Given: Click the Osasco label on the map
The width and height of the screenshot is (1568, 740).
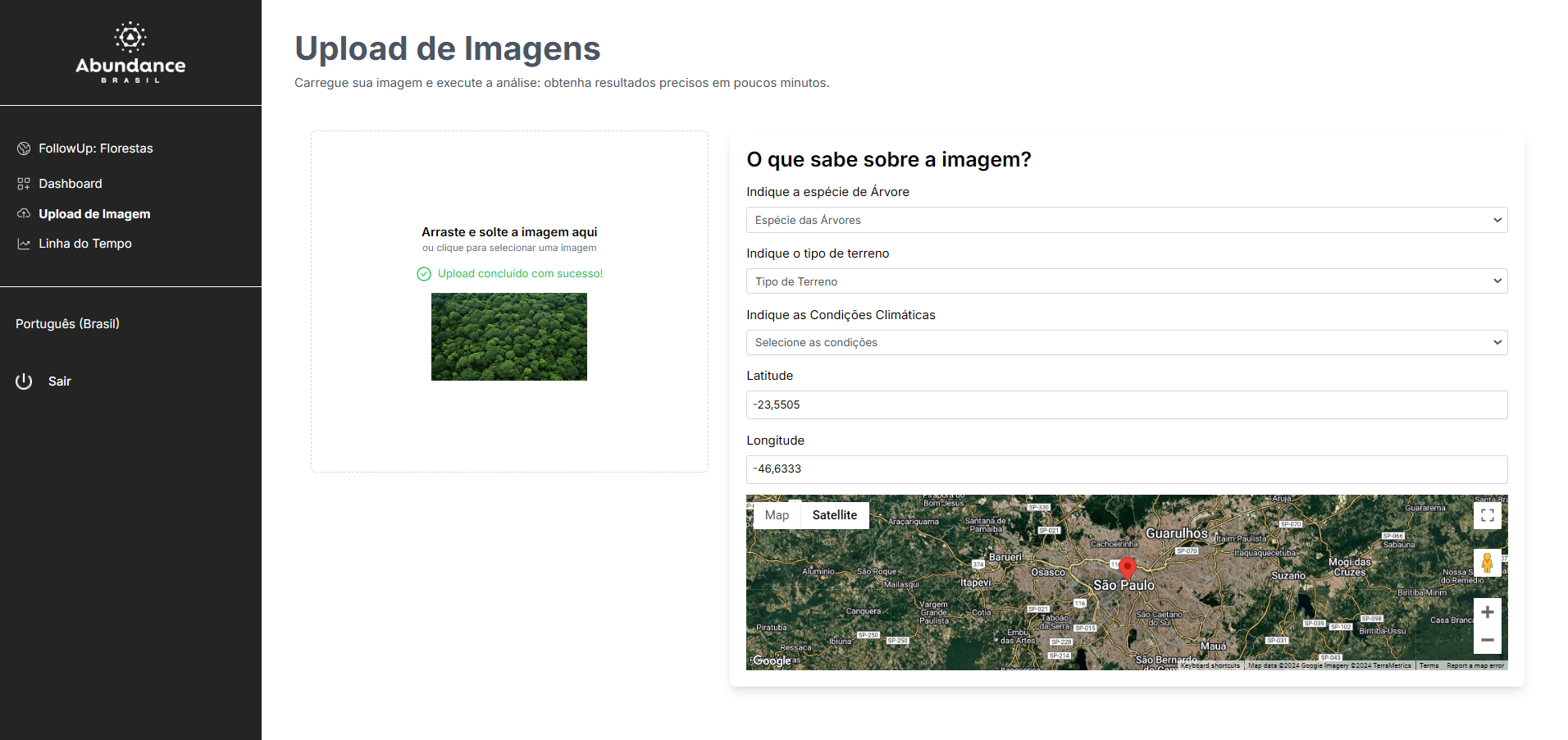Looking at the screenshot, I should point(1048,572).
